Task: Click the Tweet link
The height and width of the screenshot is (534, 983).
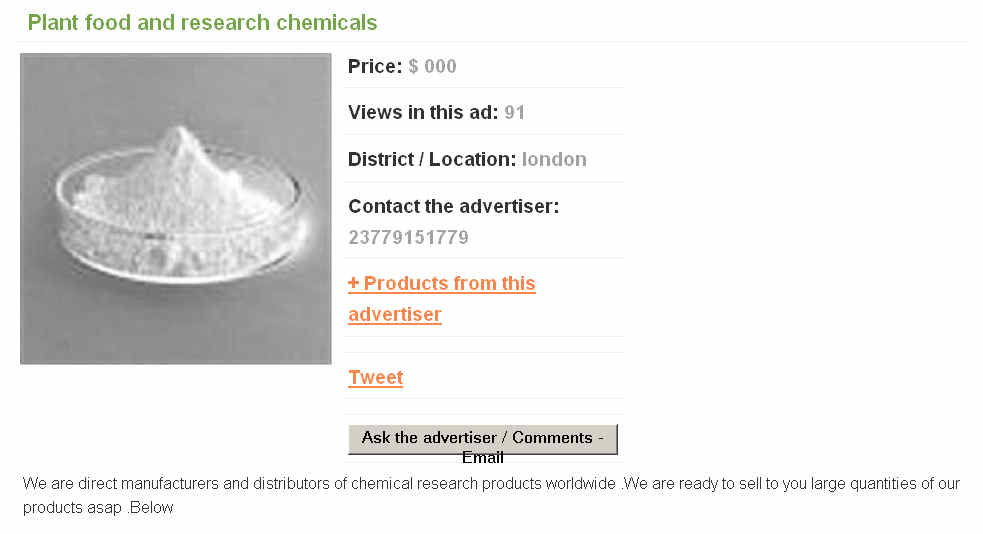Action: [x=375, y=378]
